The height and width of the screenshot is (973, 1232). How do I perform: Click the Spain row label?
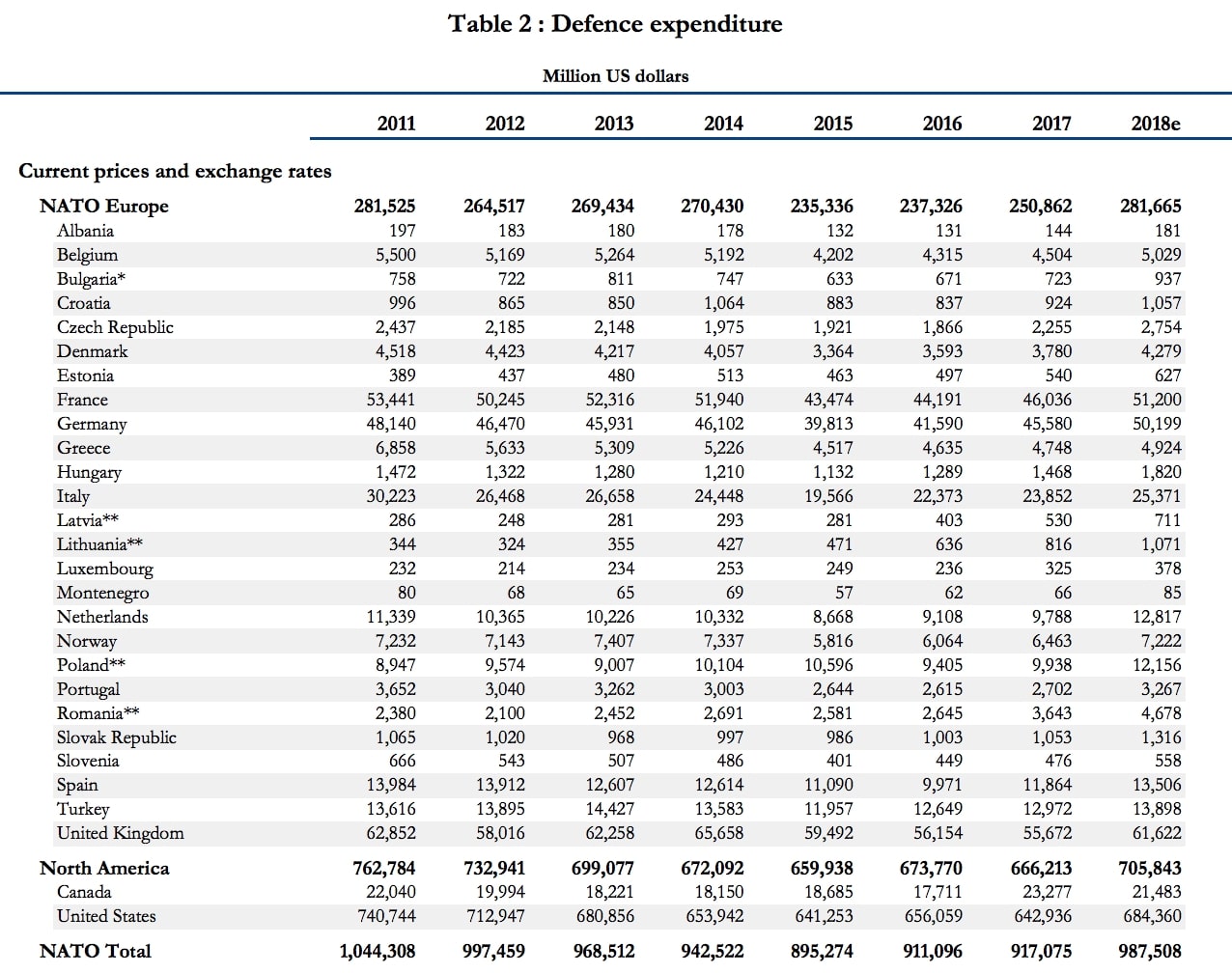(77, 785)
